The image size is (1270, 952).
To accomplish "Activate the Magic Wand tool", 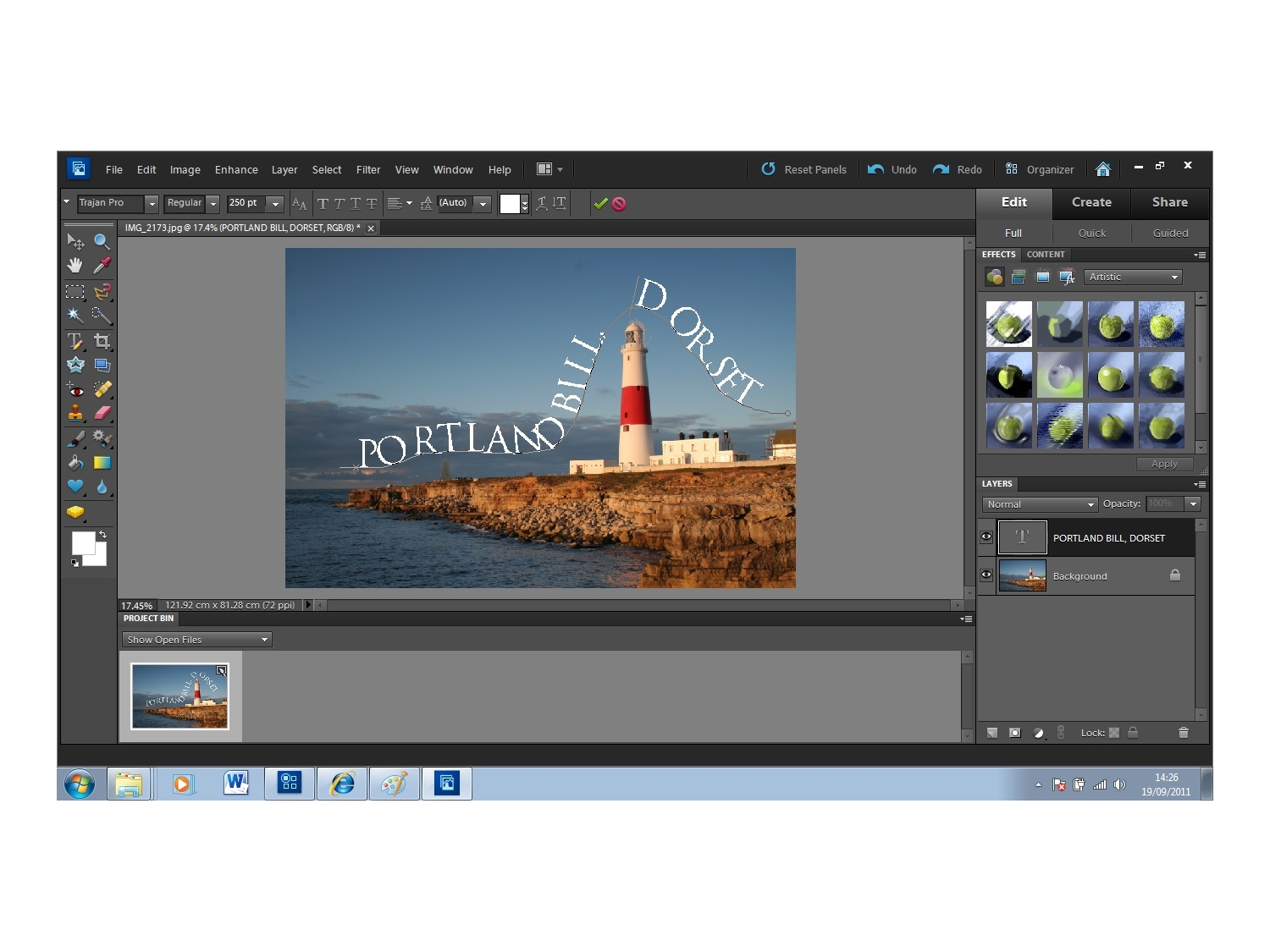I will coord(75,316).
